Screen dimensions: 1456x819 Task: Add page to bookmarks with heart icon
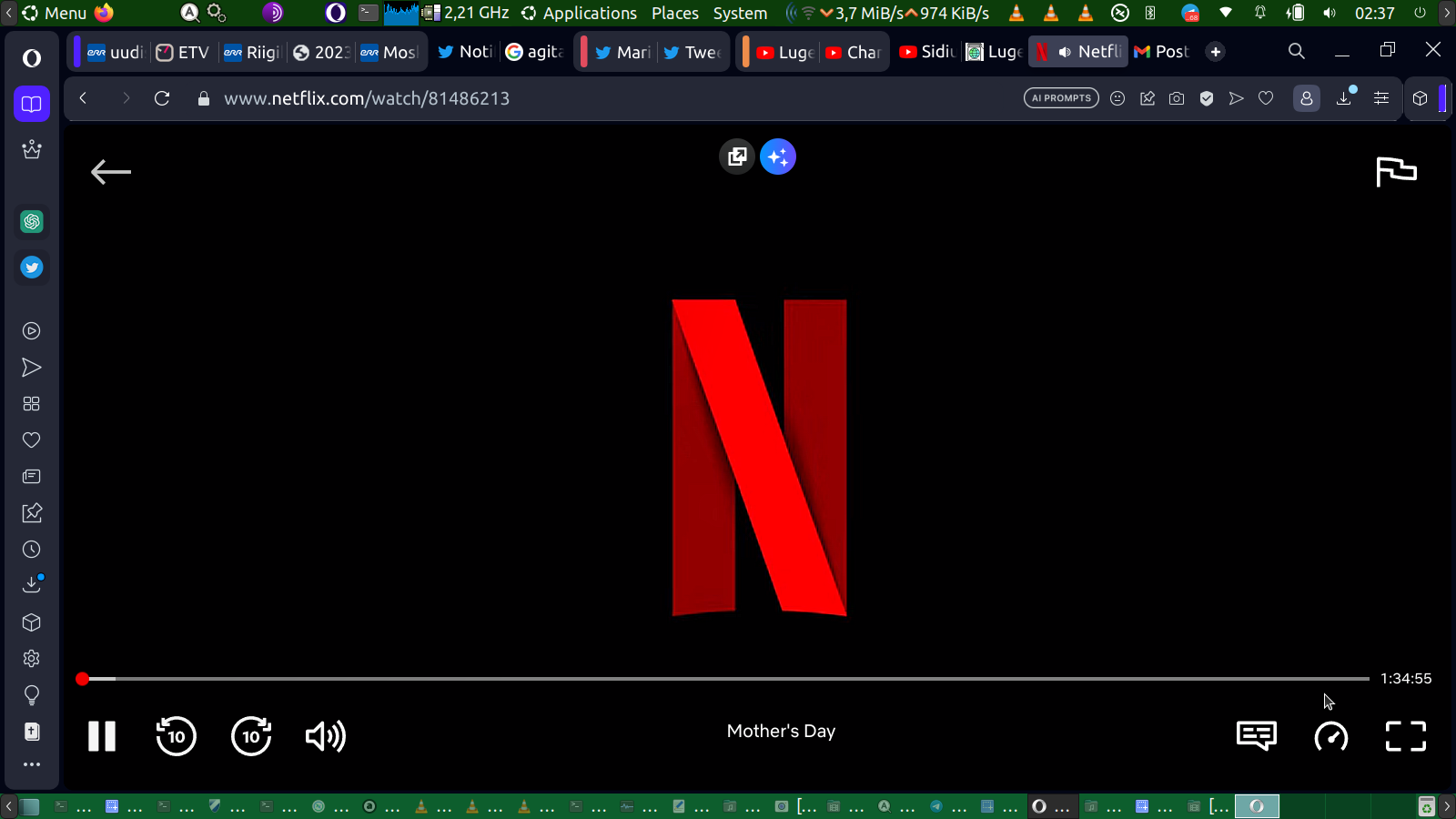[1266, 98]
